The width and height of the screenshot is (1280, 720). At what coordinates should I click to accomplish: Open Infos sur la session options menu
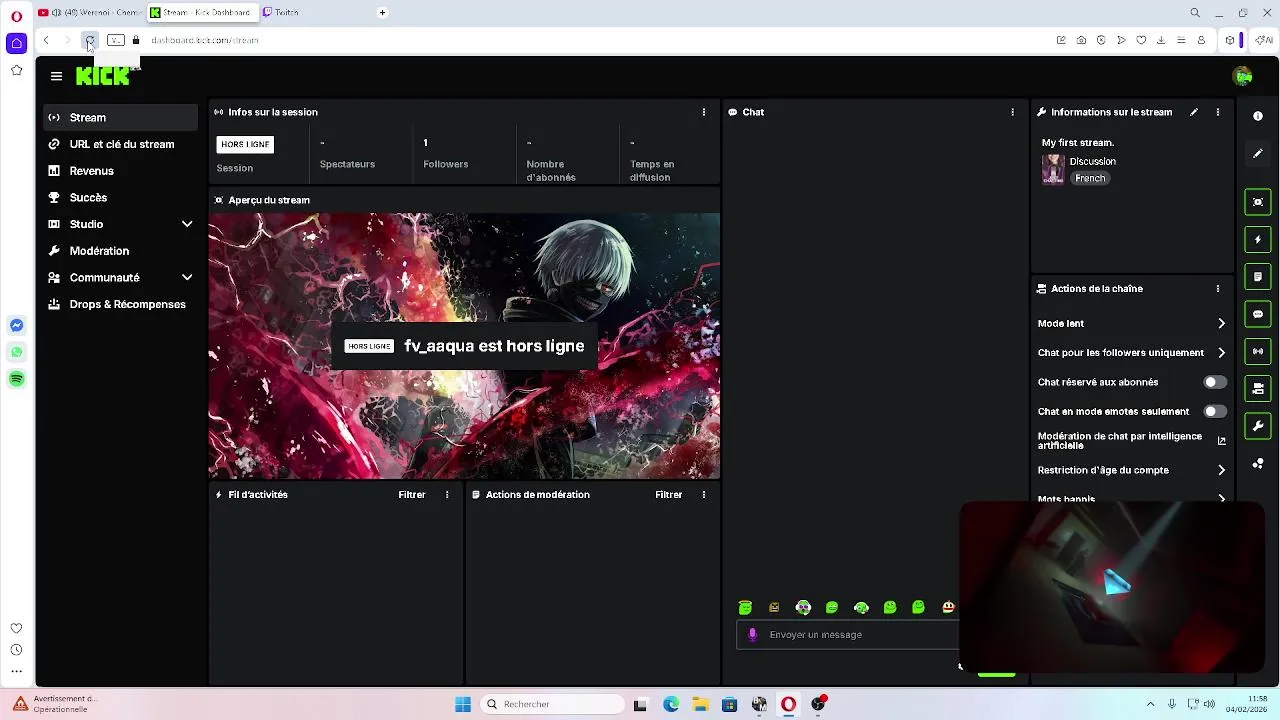[x=704, y=112]
